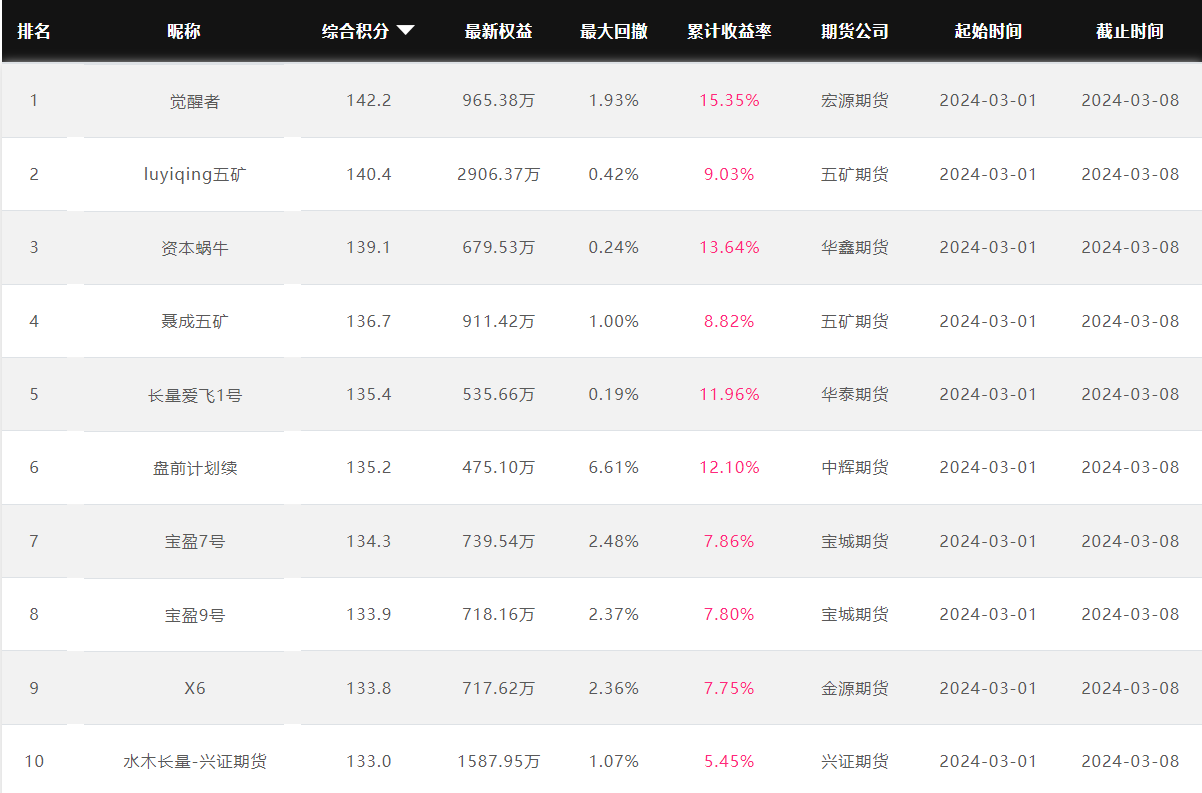Sort by the 综合积分 descending arrow
Image resolution: width=1202 pixels, height=793 pixels.
coord(405,31)
